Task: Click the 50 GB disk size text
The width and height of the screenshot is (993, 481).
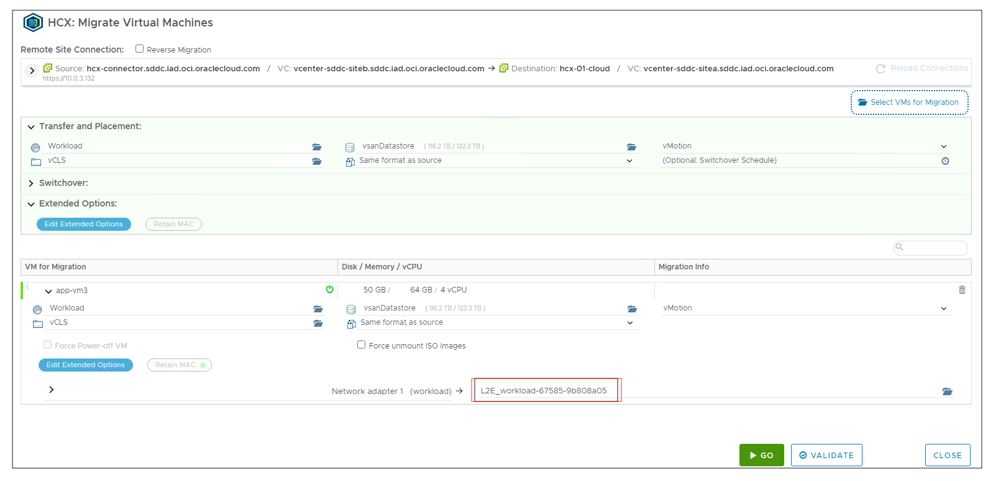Action: click(x=375, y=290)
